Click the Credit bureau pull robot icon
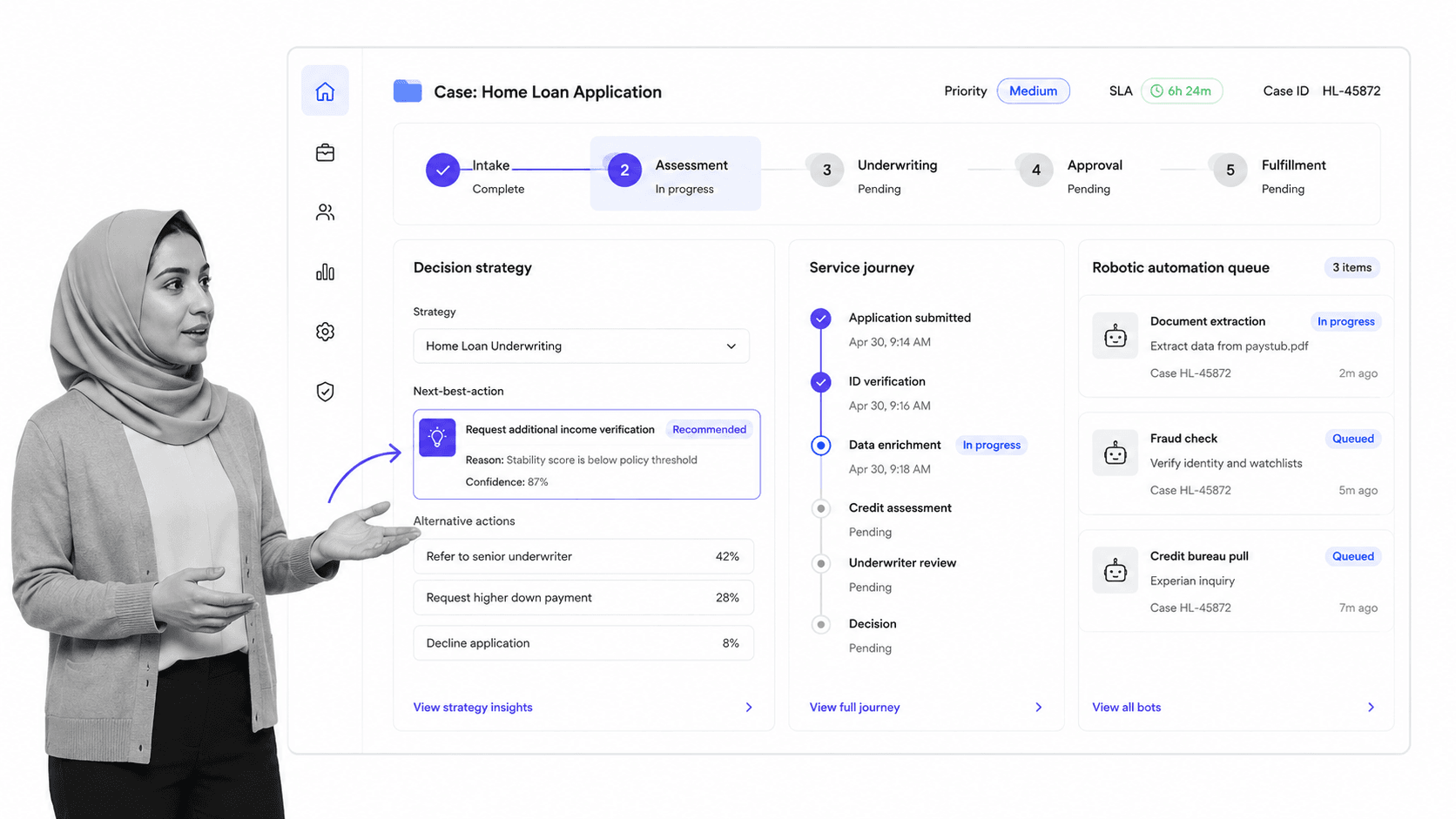The width and height of the screenshot is (1456, 819). [1116, 571]
